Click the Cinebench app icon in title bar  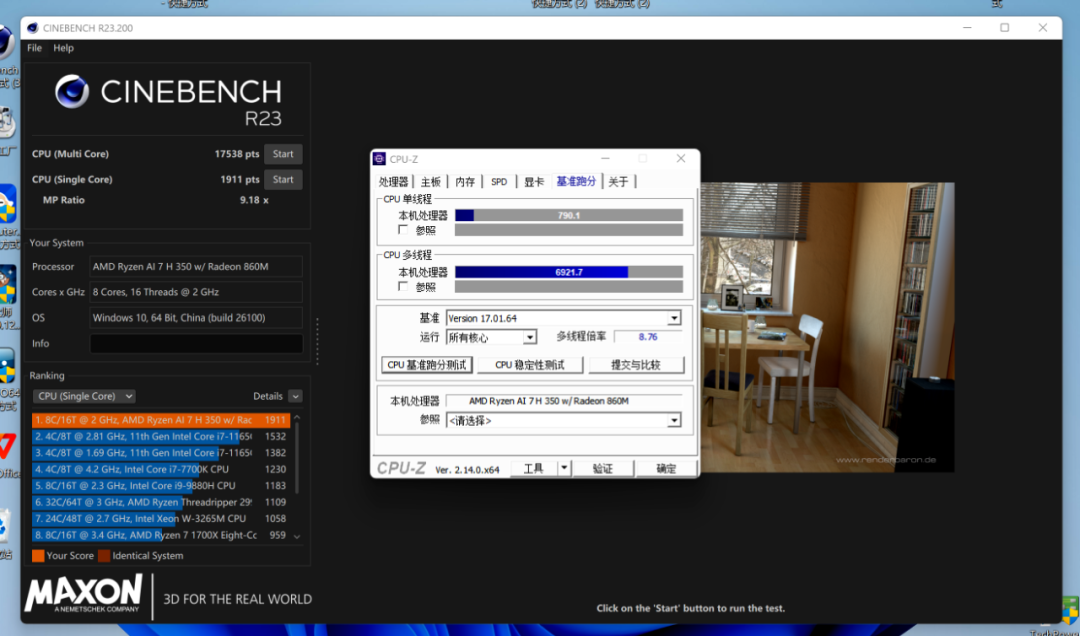click(32, 28)
